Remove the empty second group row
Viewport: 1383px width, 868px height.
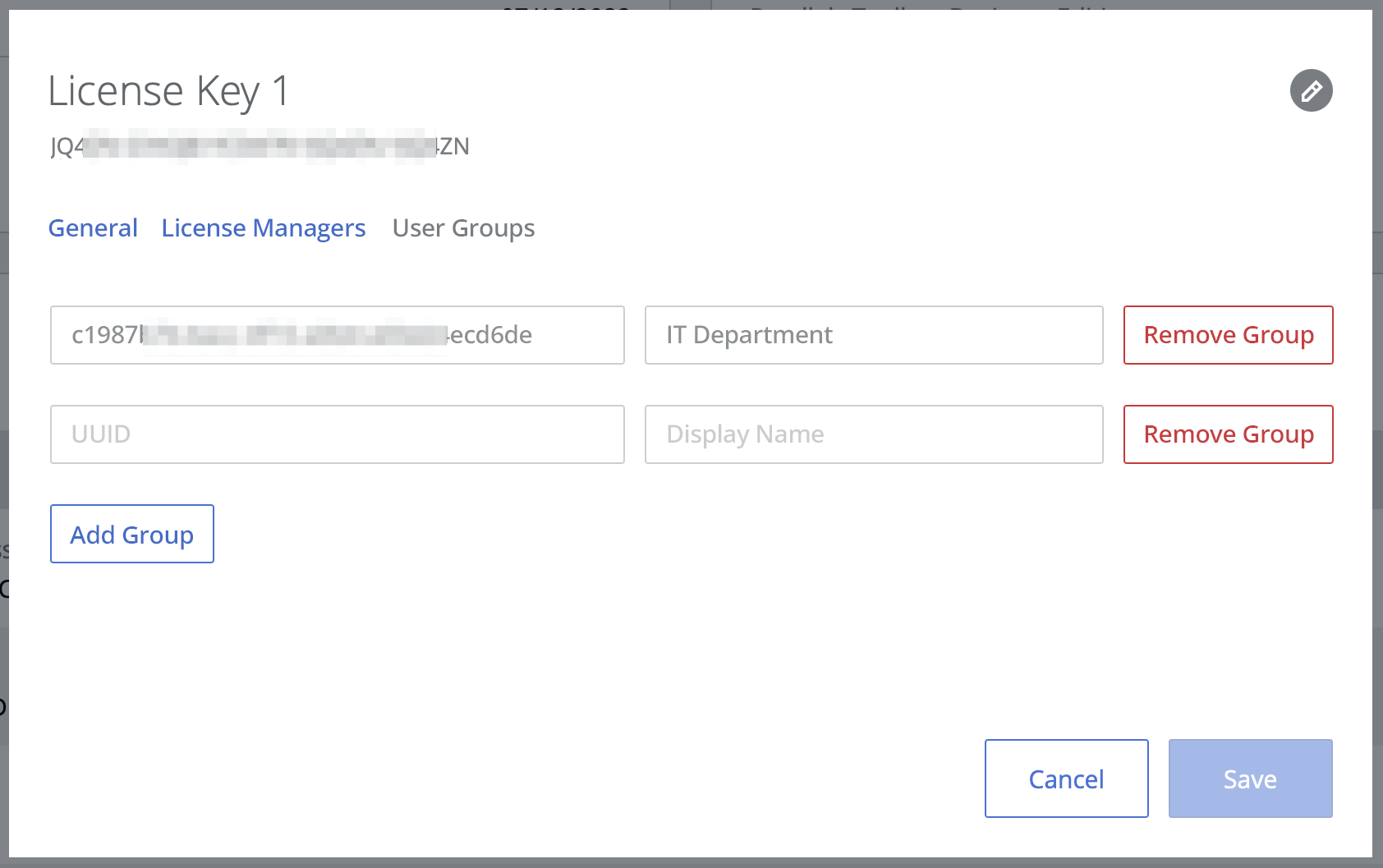1229,434
